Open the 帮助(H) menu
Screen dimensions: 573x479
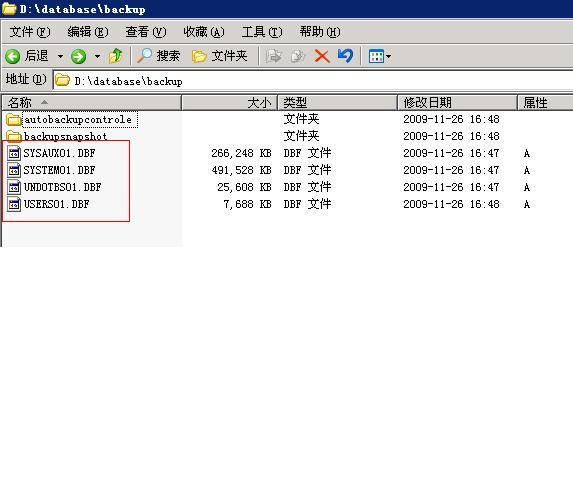(x=320, y=32)
